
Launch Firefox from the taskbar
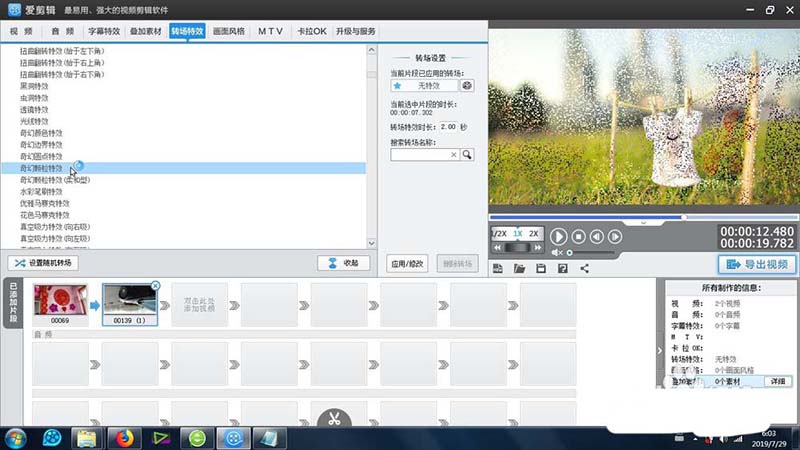[124, 438]
